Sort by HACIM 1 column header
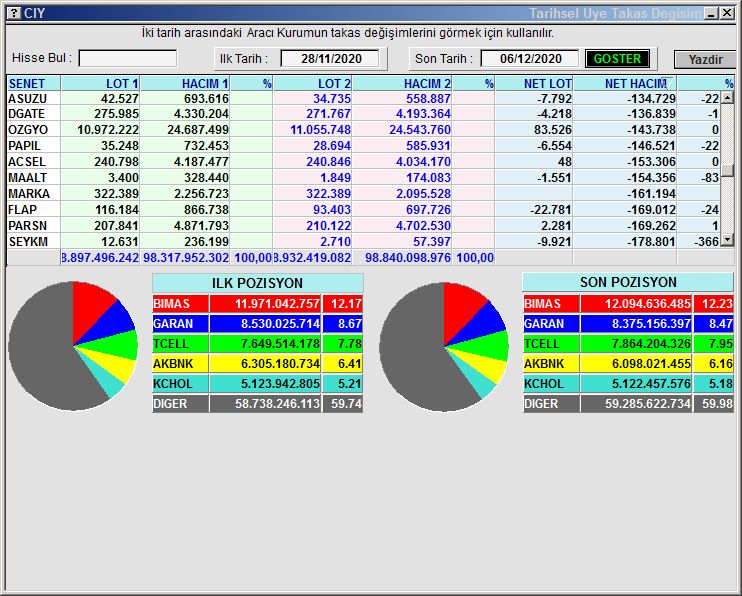Viewport: 742px width, 596px height. (x=185, y=83)
